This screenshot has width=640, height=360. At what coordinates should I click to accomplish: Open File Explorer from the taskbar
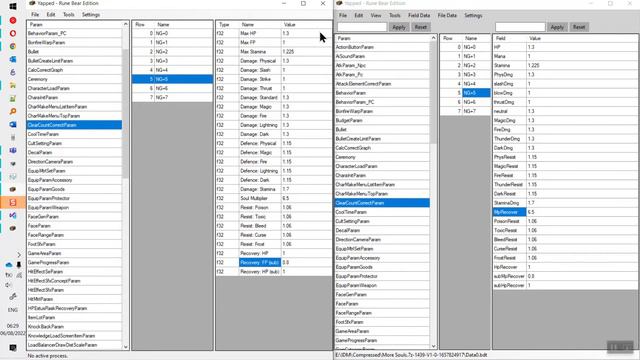coord(13,85)
